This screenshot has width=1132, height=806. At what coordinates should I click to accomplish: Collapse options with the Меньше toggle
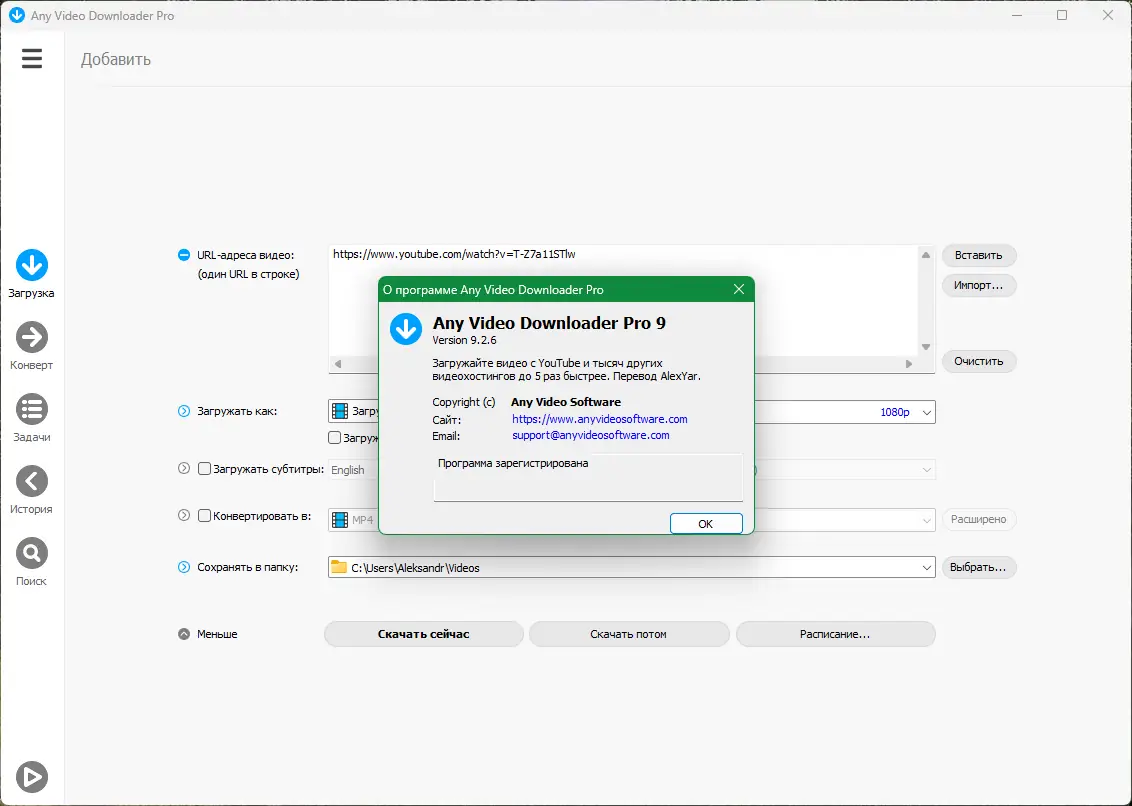click(x=184, y=634)
